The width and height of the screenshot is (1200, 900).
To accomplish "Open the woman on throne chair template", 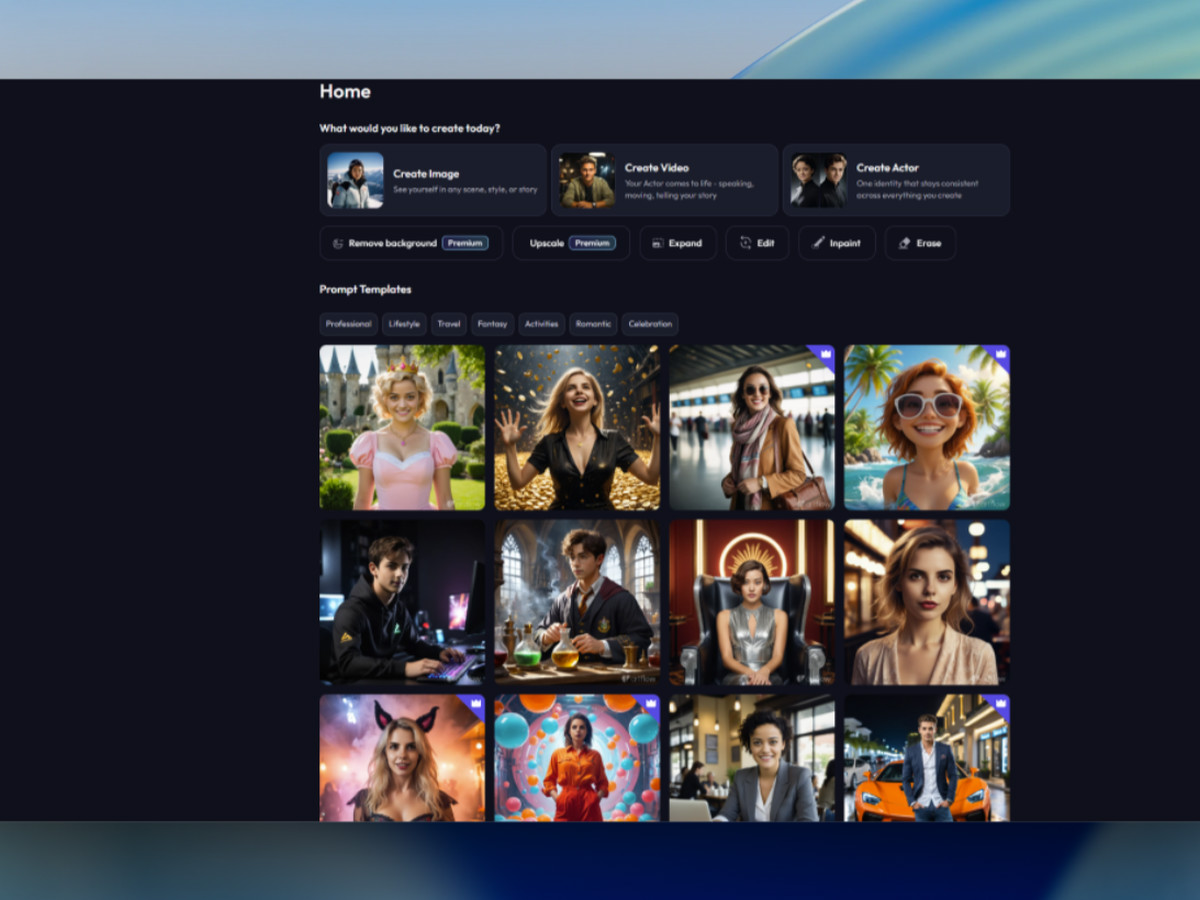I will (x=752, y=602).
